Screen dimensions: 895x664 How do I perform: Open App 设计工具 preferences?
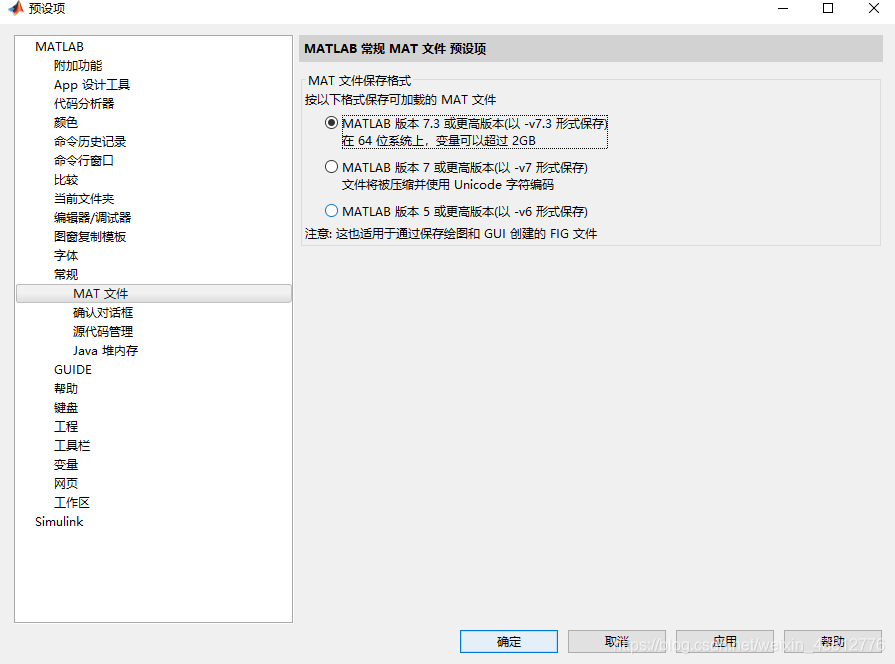92,84
